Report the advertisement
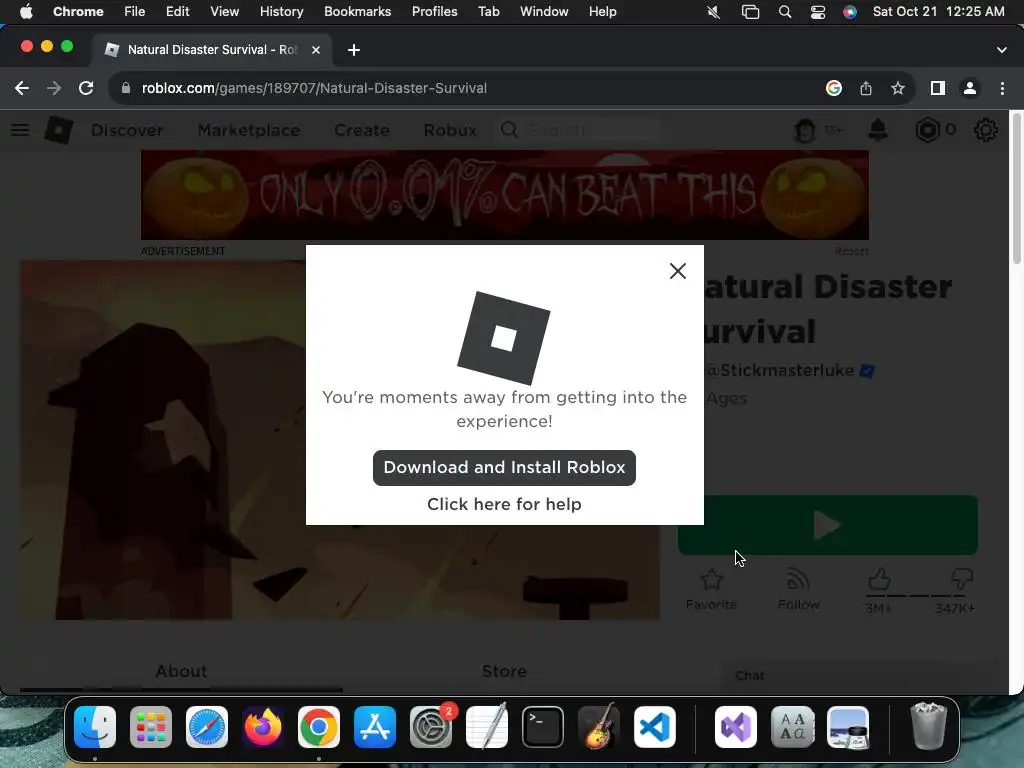 click(851, 251)
